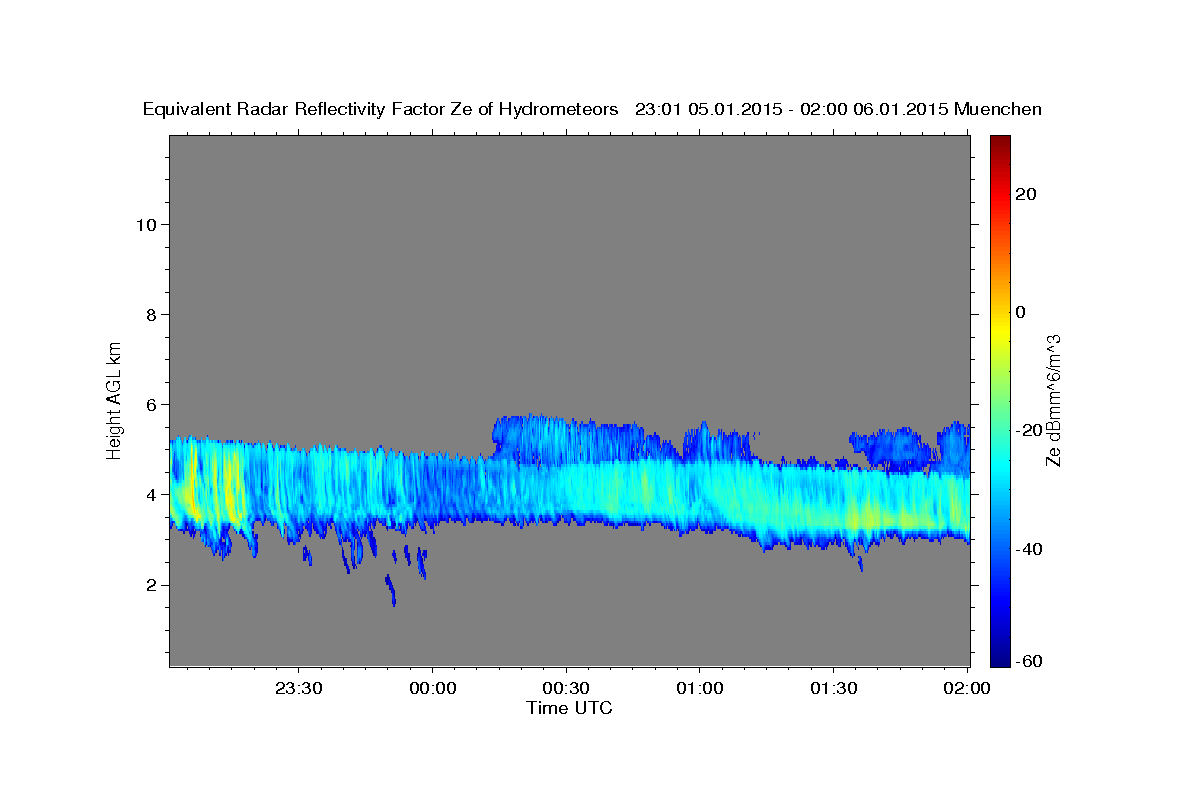The image size is (1200, 800).
Task: Click the dark blue bottom of colorbar
Action: click(x=1000, y=657)
